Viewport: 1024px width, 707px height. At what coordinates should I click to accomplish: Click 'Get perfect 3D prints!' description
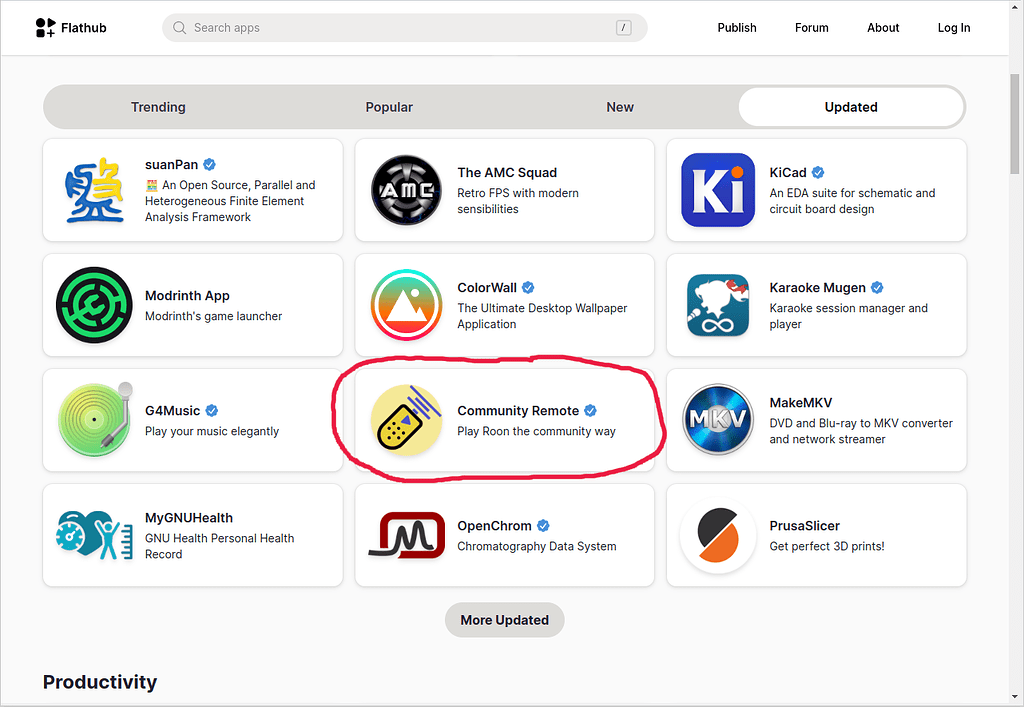827,546
